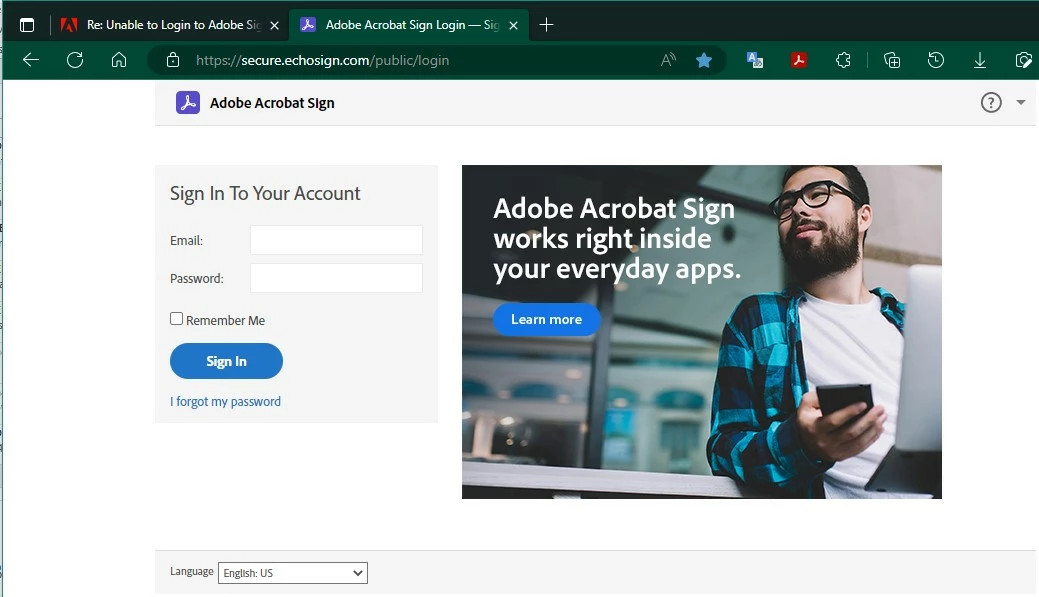Enable the Remember Me checkbox
The image size is (1039, 597).
pyautogui.click(x=176, y=319)
